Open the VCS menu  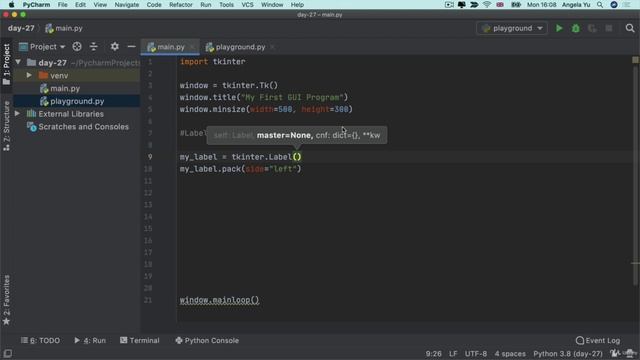pos(247,5)
